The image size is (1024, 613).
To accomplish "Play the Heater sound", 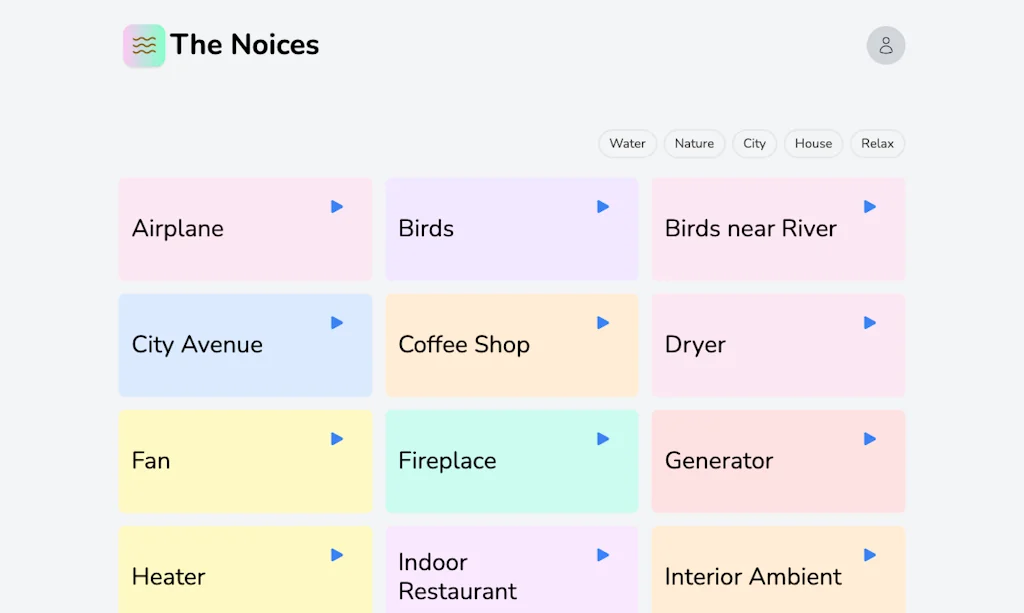I will point(336,555).
